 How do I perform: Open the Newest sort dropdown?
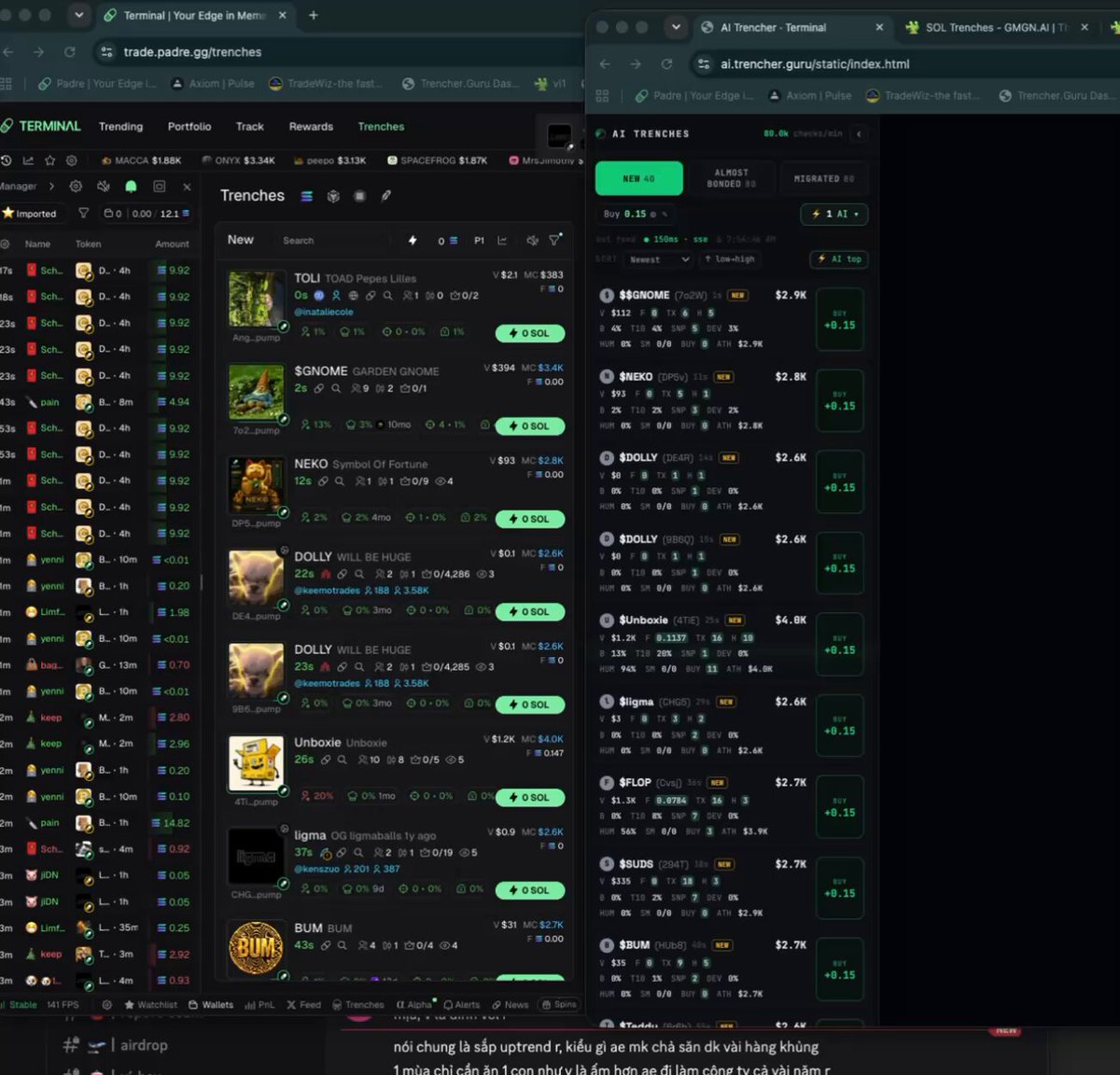click(x=659, y=259)
